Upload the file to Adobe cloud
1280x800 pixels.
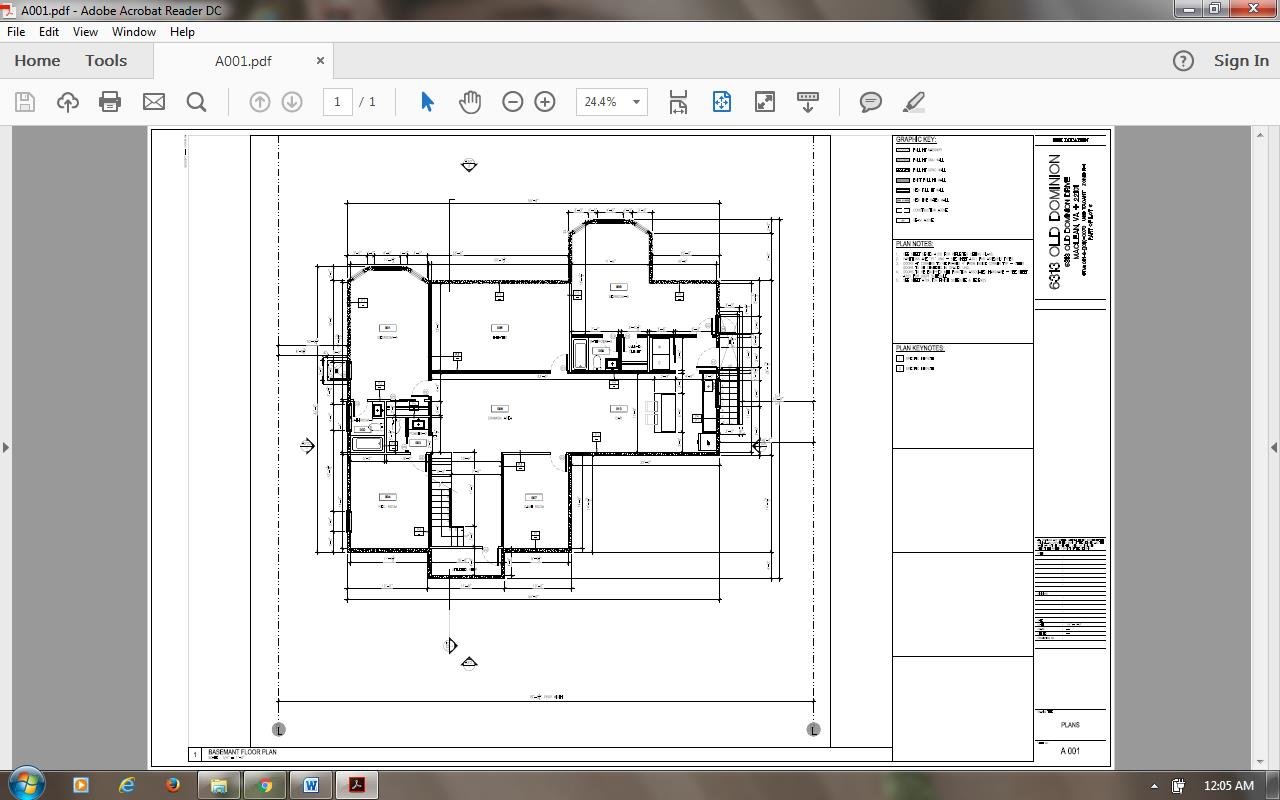pos(67,101)
